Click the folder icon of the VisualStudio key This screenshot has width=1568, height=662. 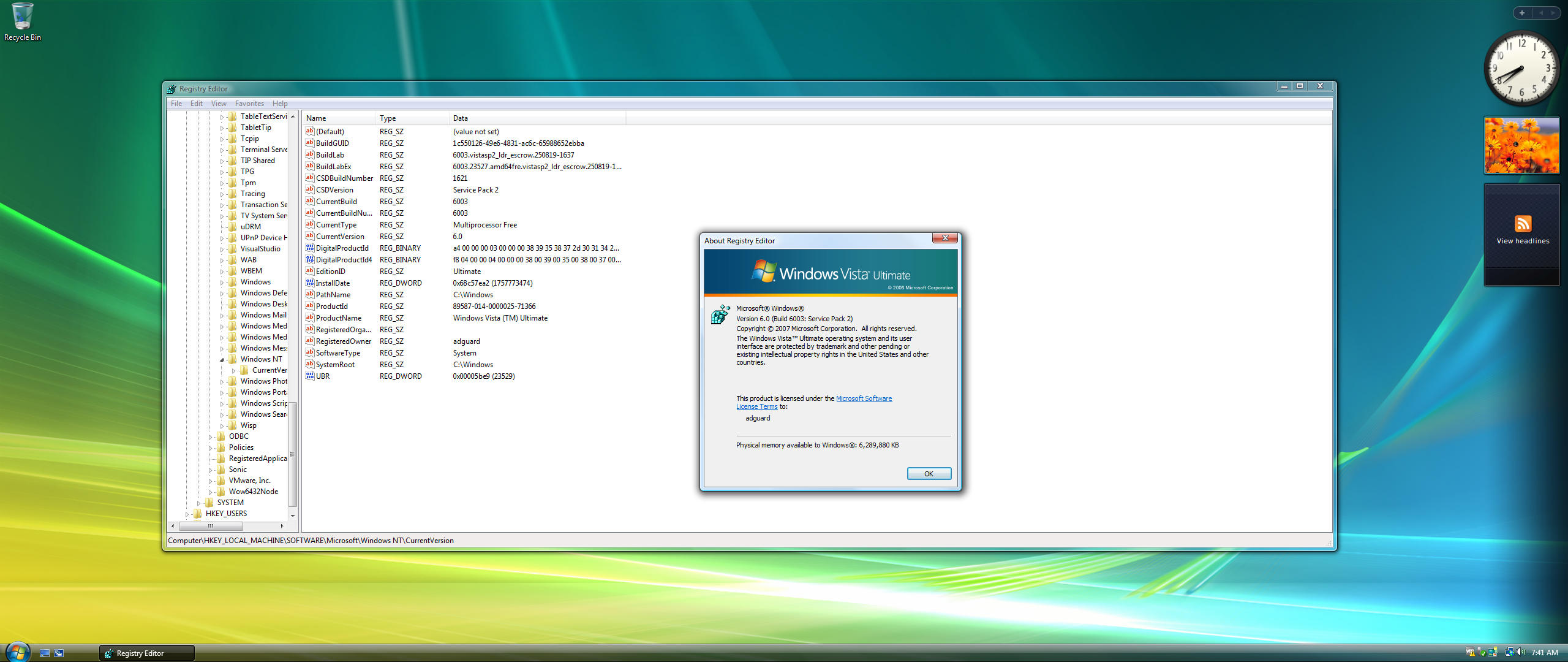232,249
